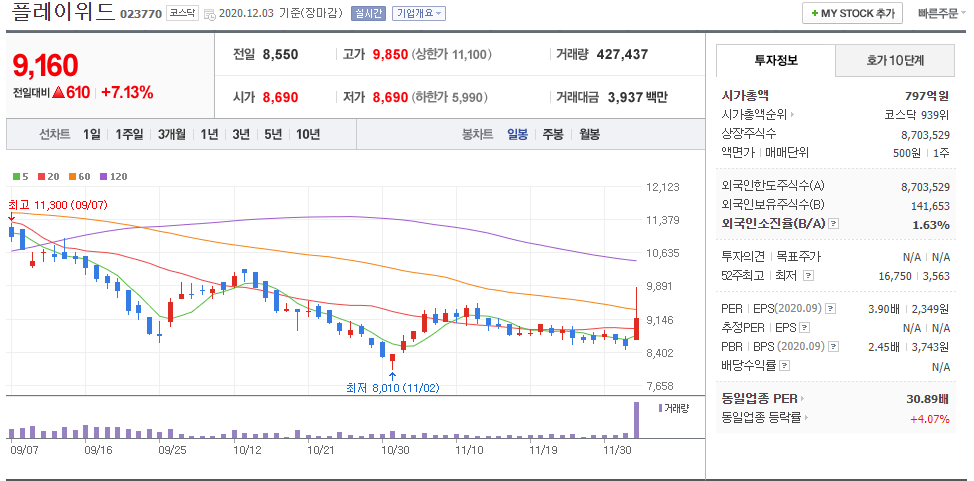Click the help icon next to 외국인소진율(B/A)
974x481 pixels.
tap(834, 224)
